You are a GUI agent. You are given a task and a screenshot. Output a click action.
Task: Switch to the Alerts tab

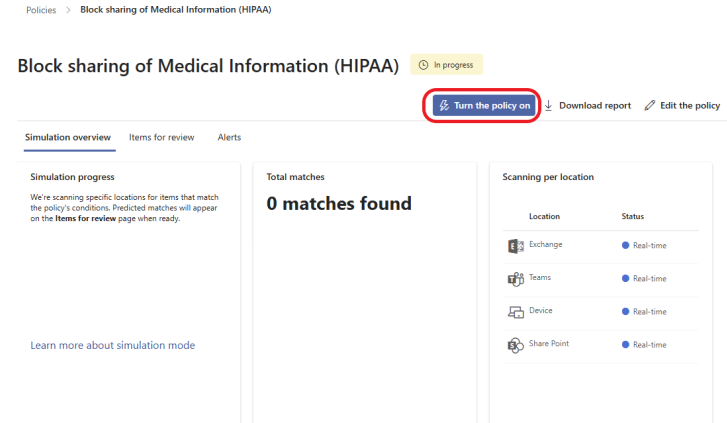tap(229, 137)
